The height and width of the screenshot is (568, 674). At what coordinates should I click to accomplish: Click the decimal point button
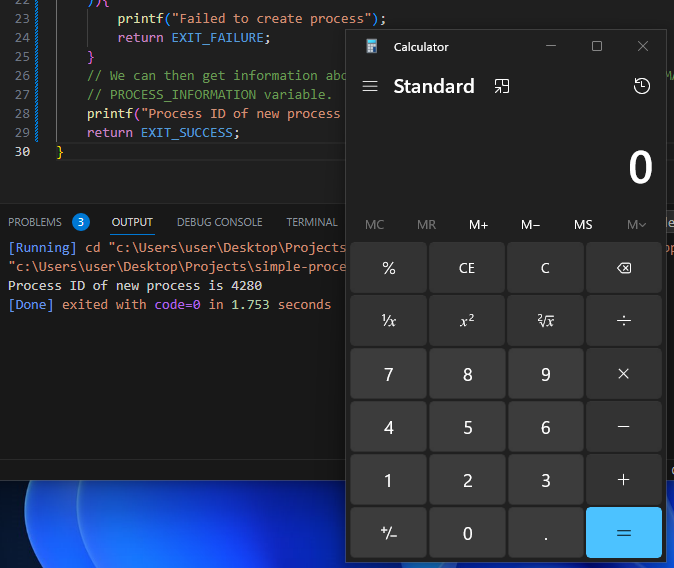click(x=545, y=533)
